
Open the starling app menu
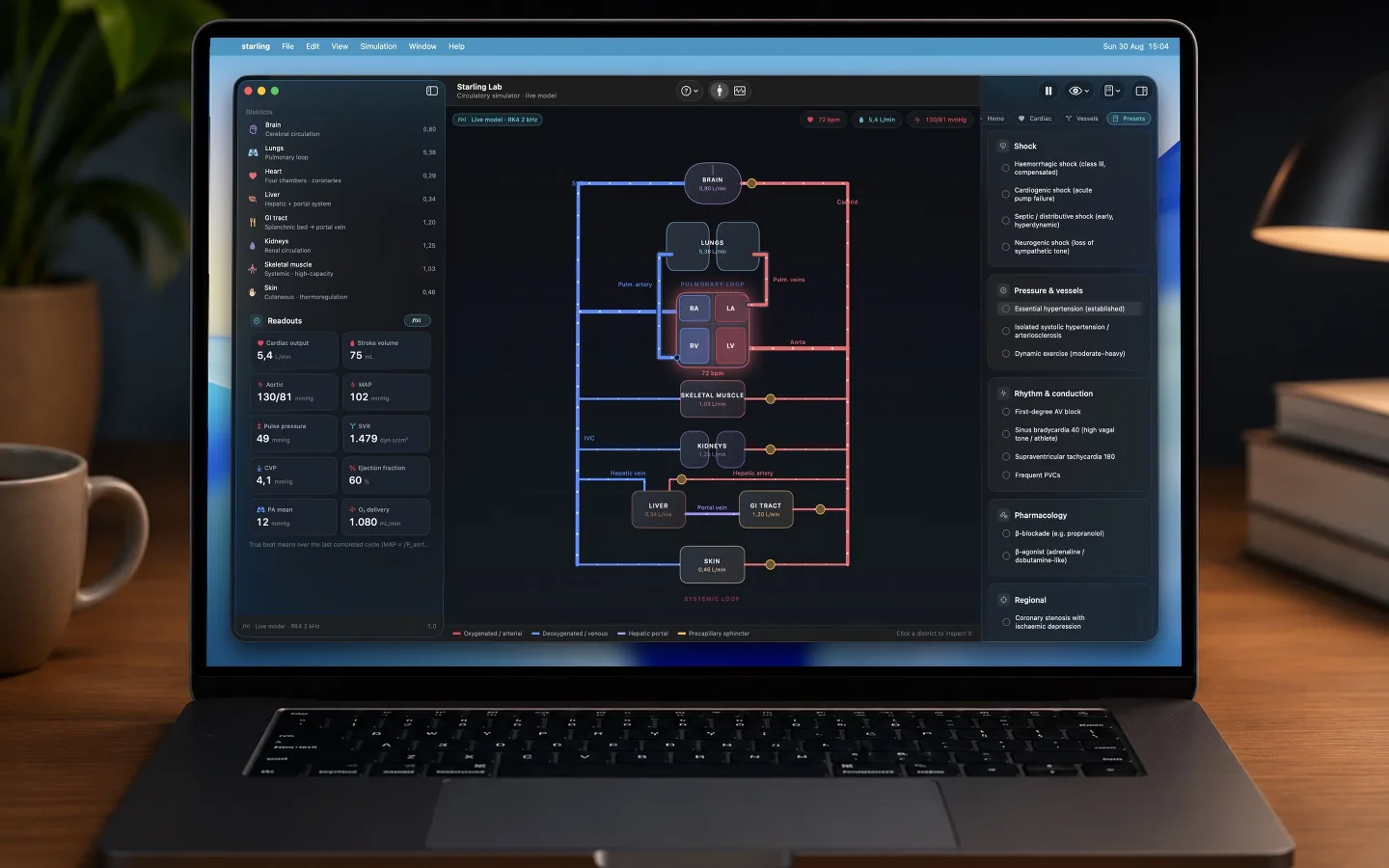click(256, 46)
